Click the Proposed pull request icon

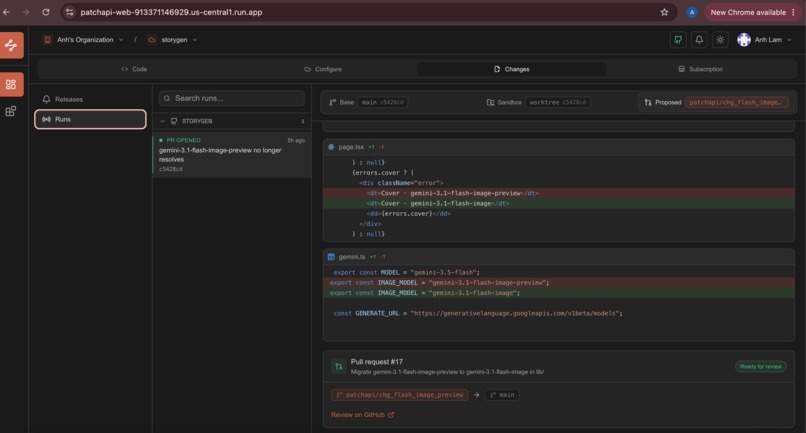click(648, 102)
